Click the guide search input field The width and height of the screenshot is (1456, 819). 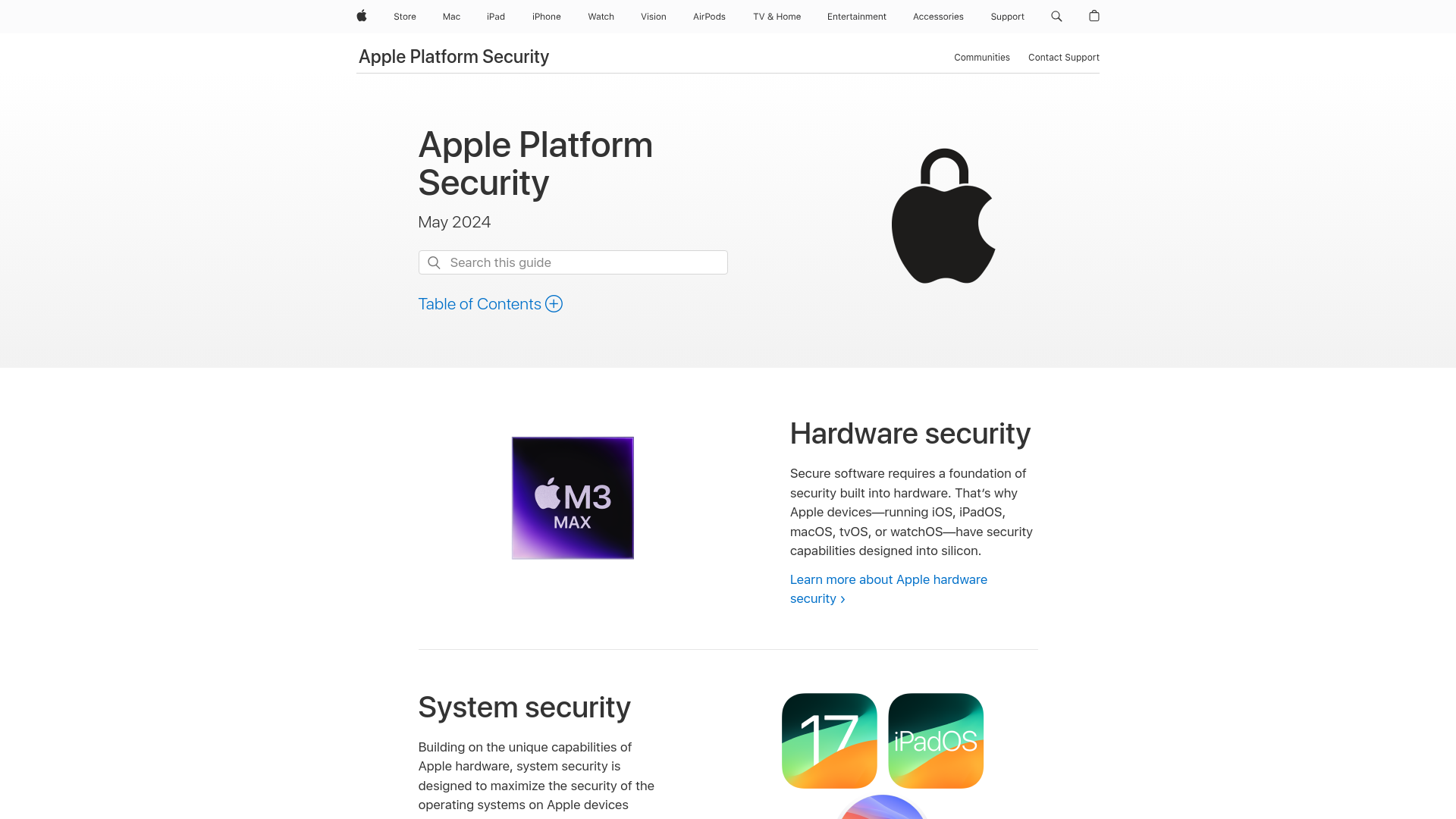573,262
